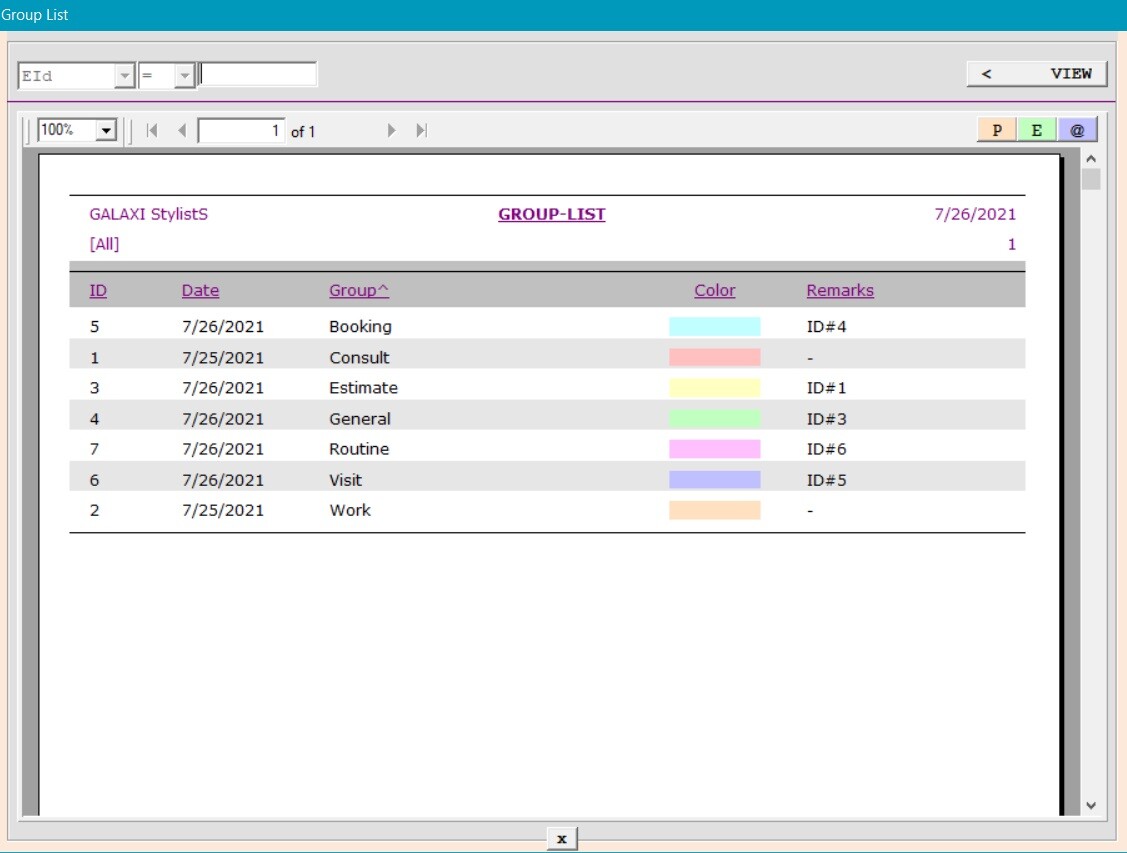
Task: Click ID 6 in Visit row
Action: 94,480
